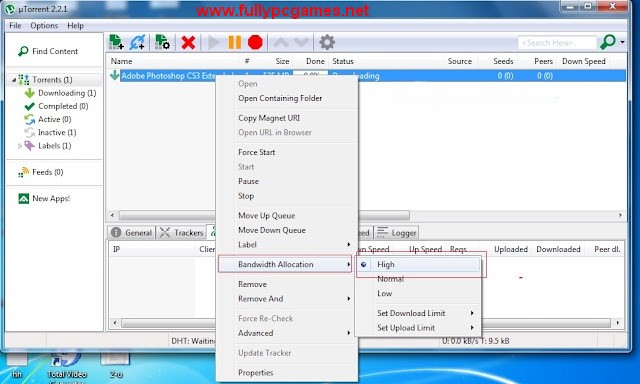Select Torrents (1) in the sidebar

pyautogui.click(x=52, y=80)
